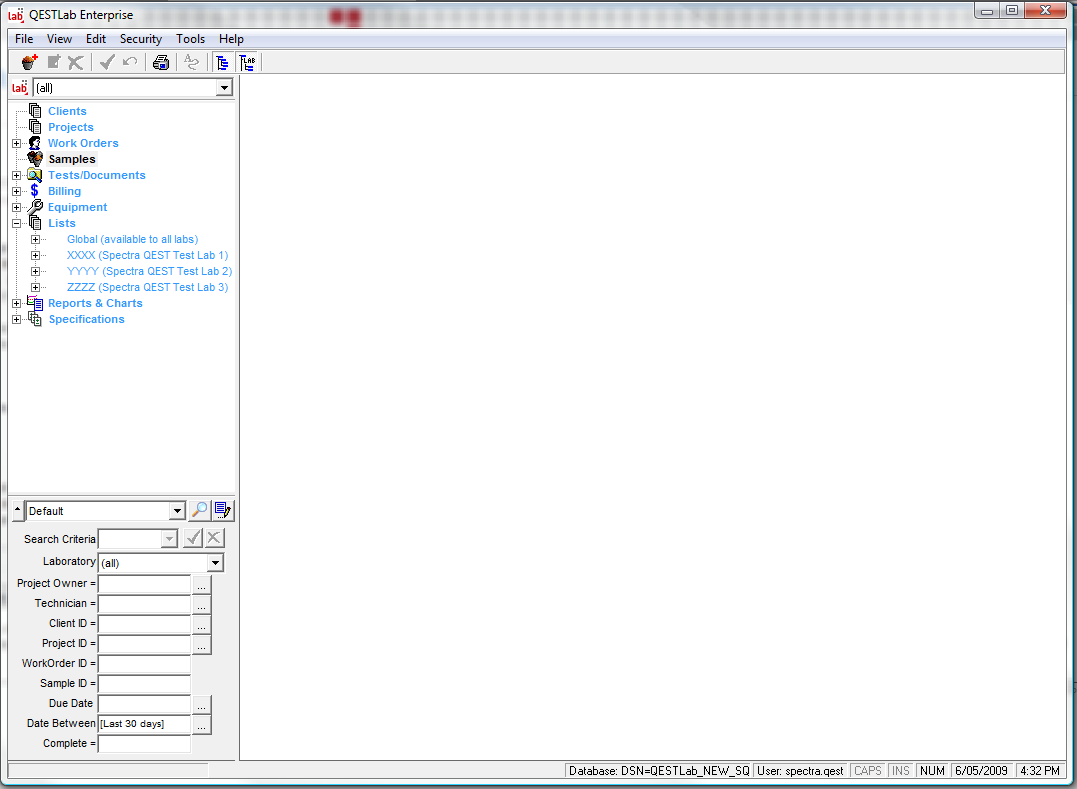Collapse the search panel using up arrow
This screenshot has height=789, width=1077.
(18, 511)
